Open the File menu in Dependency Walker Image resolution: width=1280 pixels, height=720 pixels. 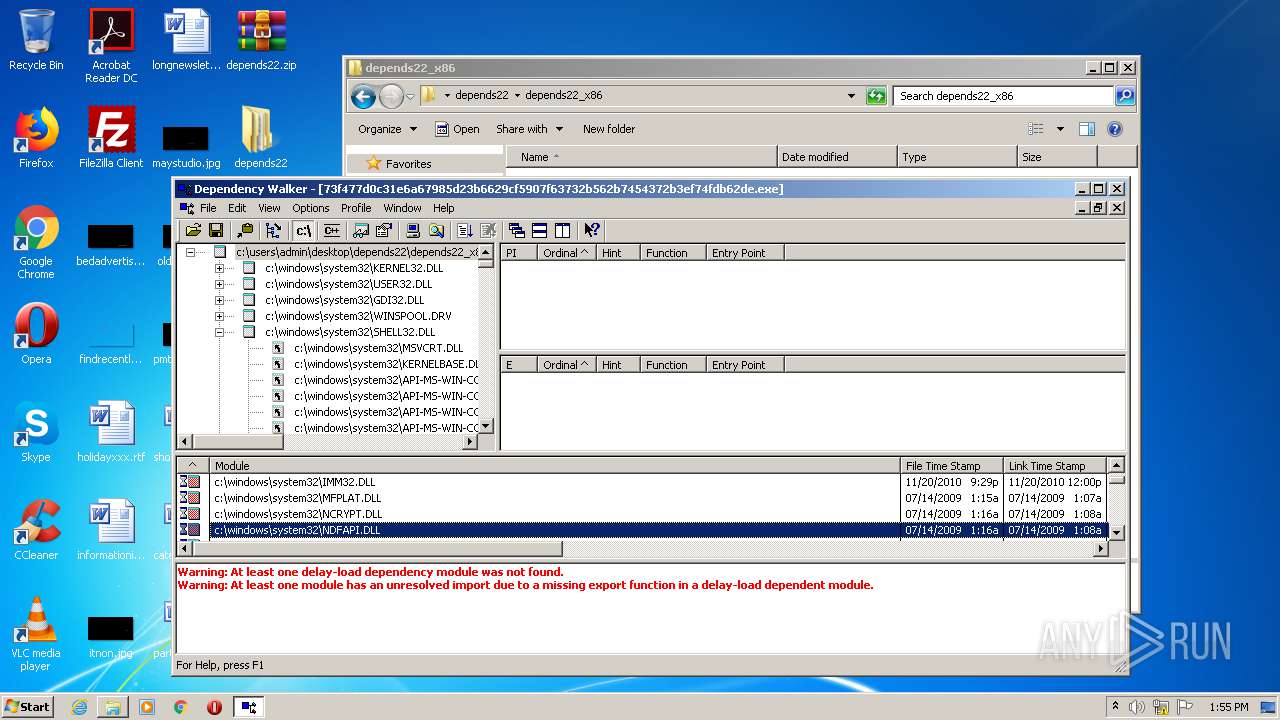click(x=208, y=208)
